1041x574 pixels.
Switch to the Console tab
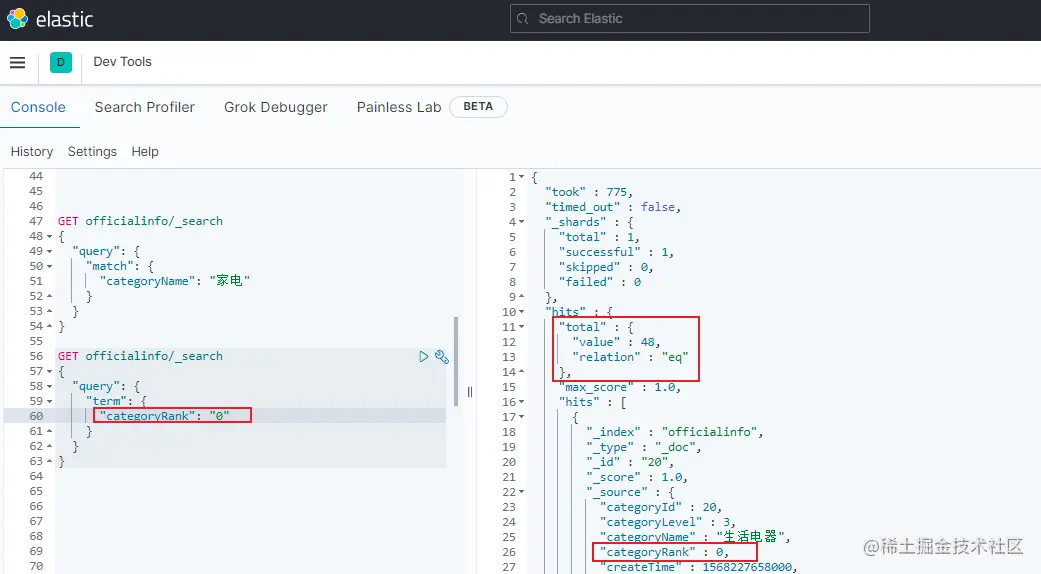tap(38, 108)
